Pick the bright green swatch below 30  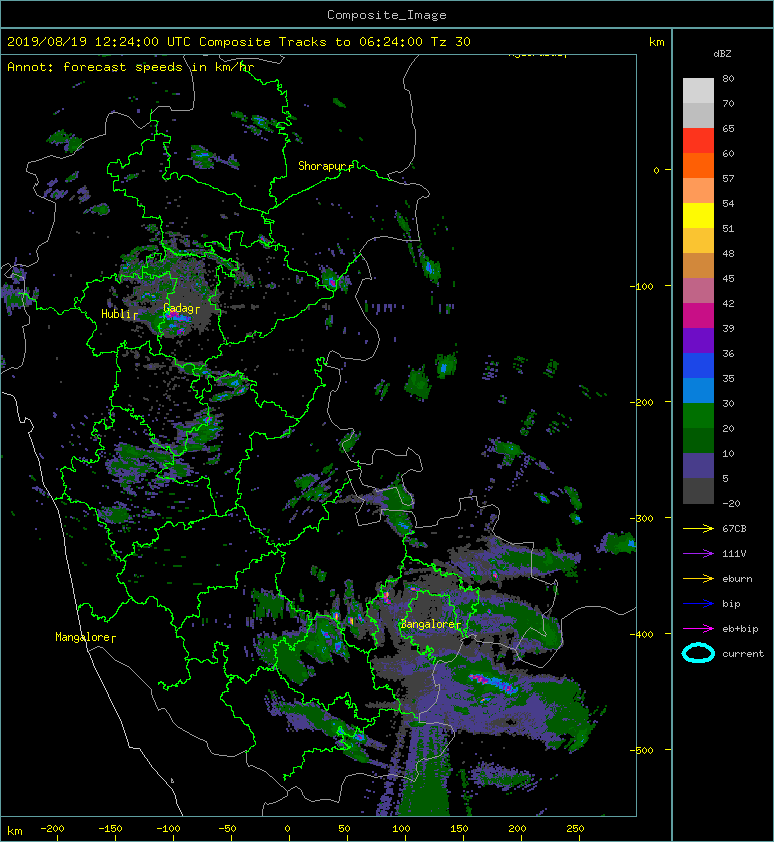point(698,415)
